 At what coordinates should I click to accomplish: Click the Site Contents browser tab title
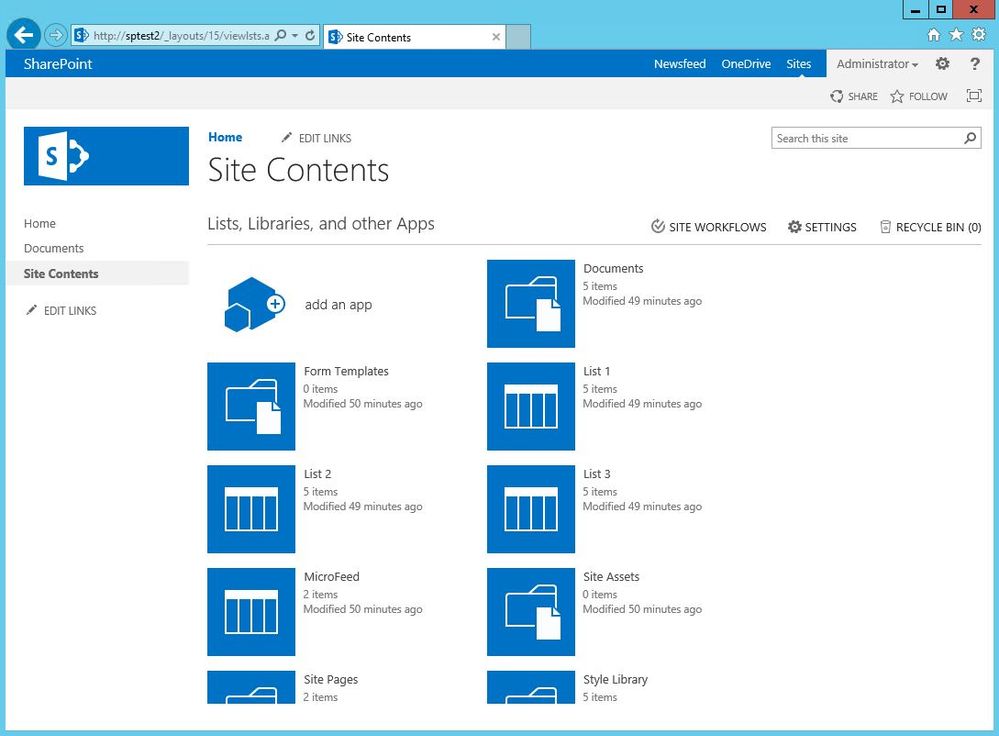coord(378,38)
